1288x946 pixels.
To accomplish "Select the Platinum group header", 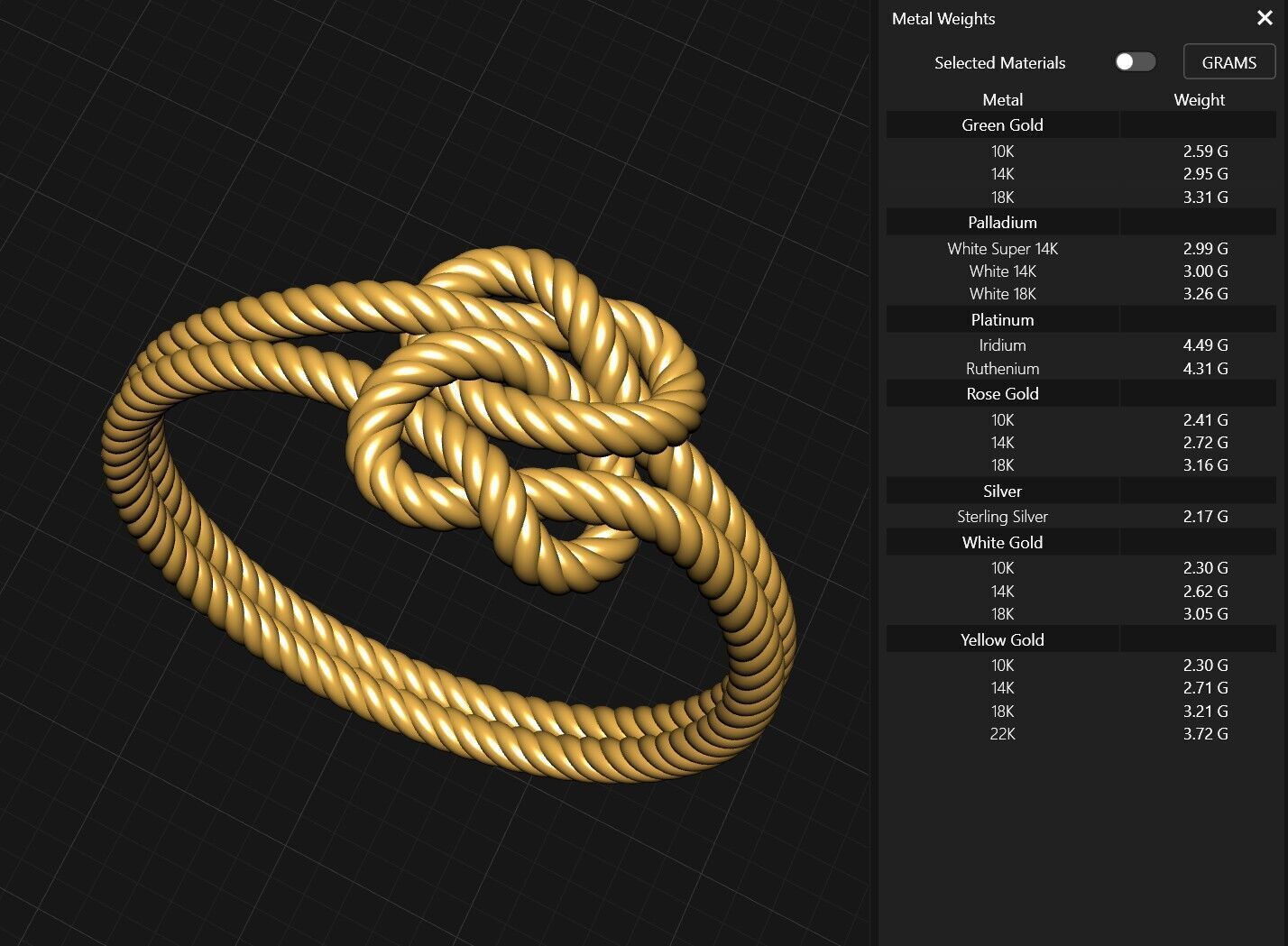I will [1081, 320].
